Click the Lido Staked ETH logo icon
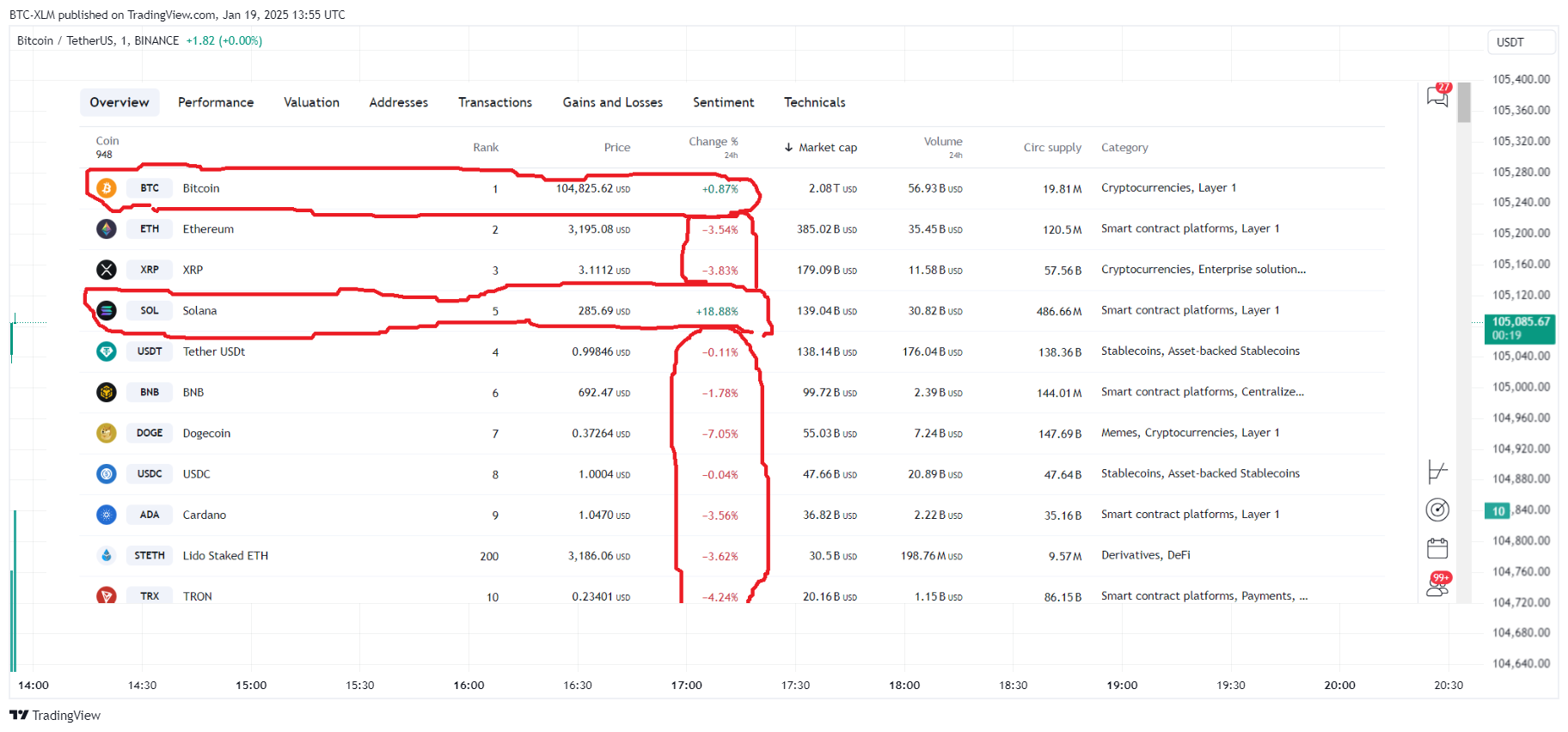The width and height of the screenshot is (1568, 732). tap(107, 556)
